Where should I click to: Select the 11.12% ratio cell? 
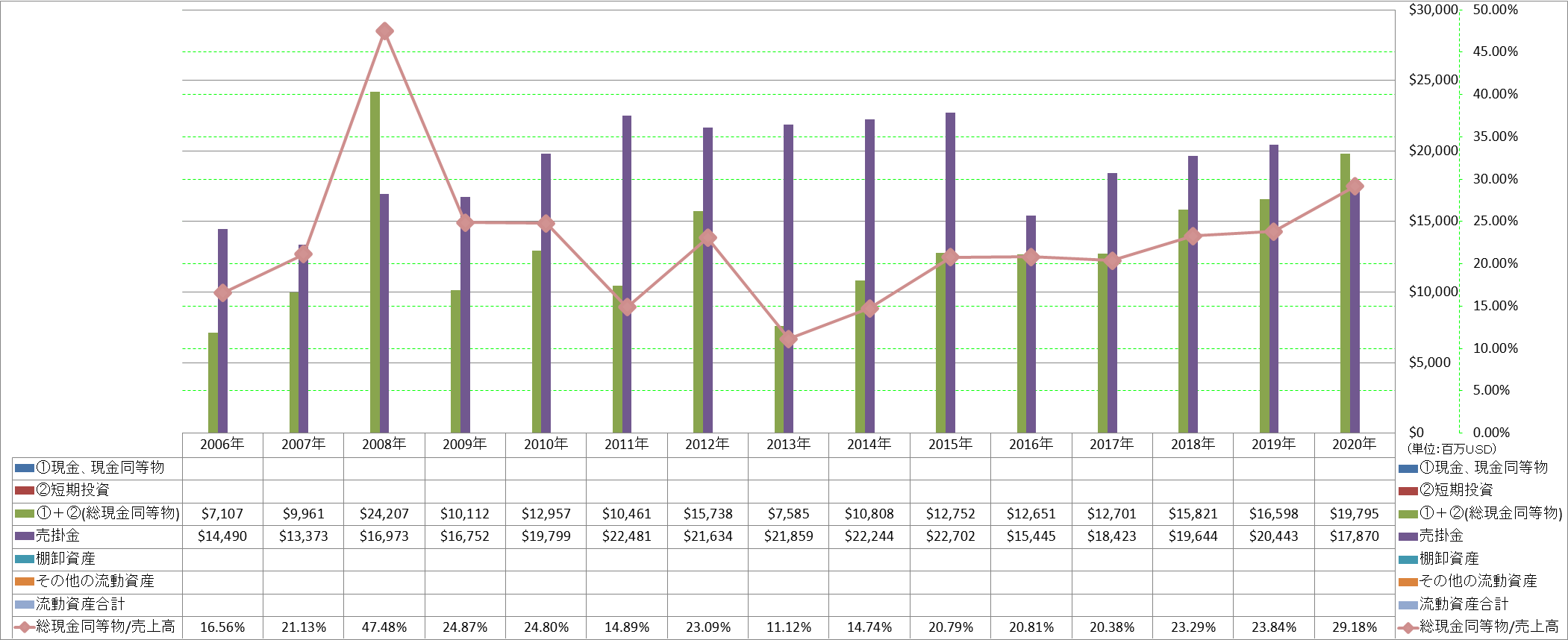coord(788,627)
